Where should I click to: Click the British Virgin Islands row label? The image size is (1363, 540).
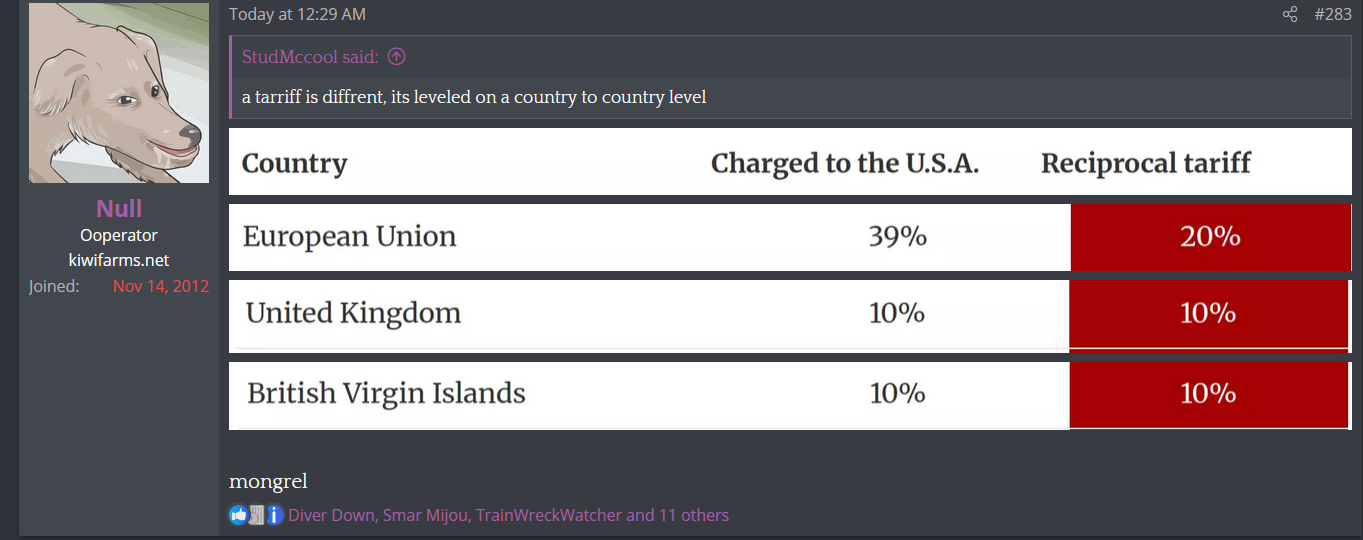click(x=386, y=393)
